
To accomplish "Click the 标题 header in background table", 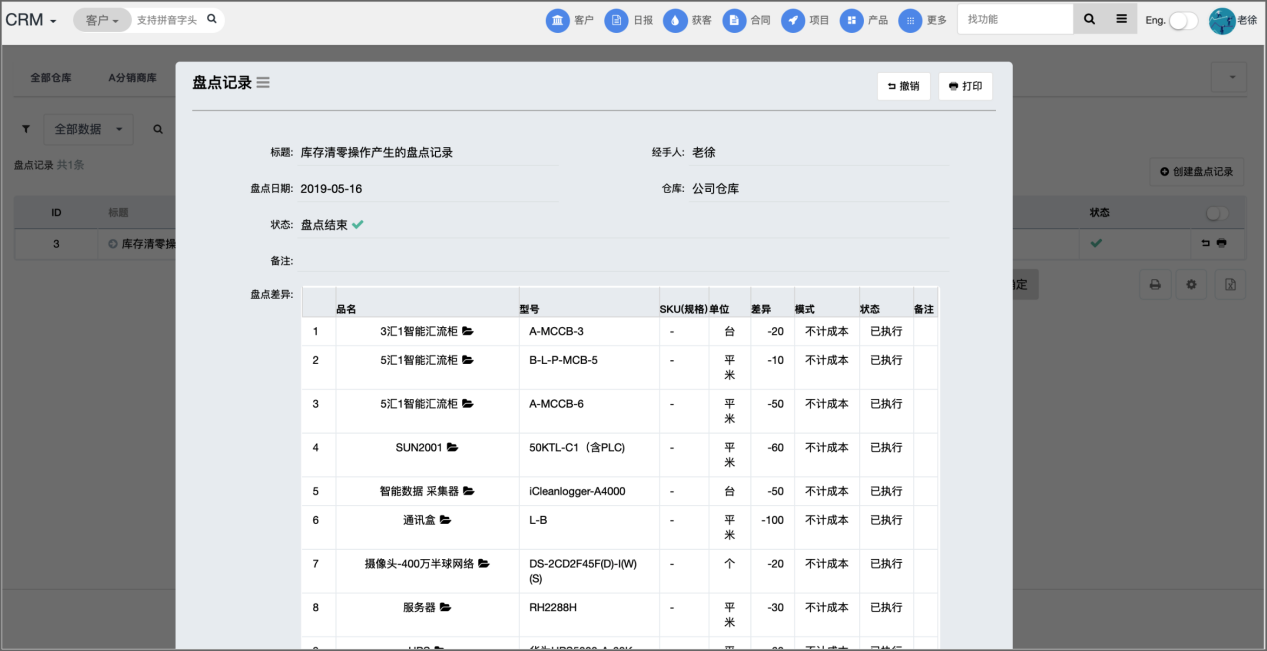I will pyautogui.click(x=118, y=213).
